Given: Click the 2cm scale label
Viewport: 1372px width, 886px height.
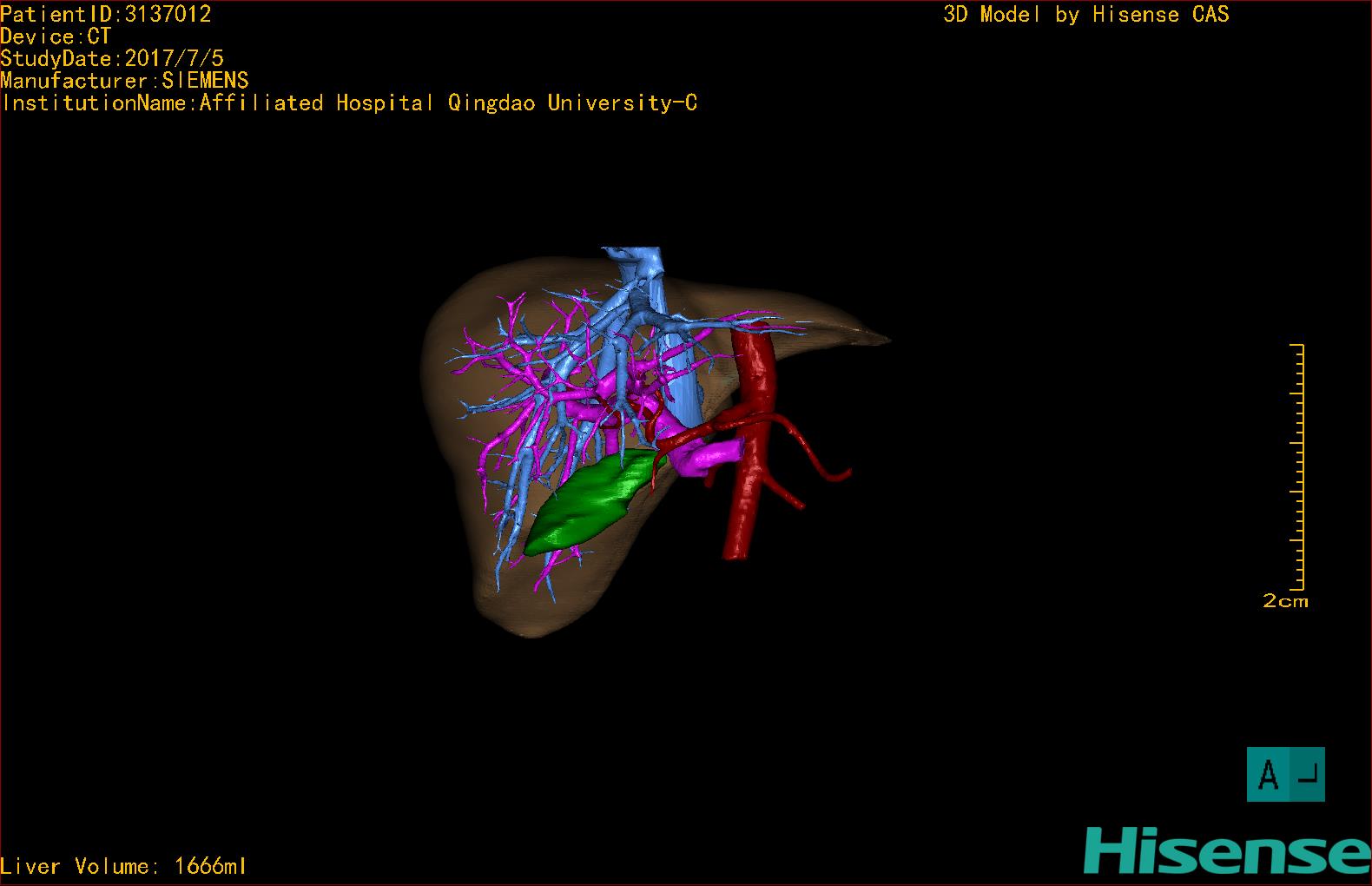Looking at the screenshot, I should (x=1285, y=601).
